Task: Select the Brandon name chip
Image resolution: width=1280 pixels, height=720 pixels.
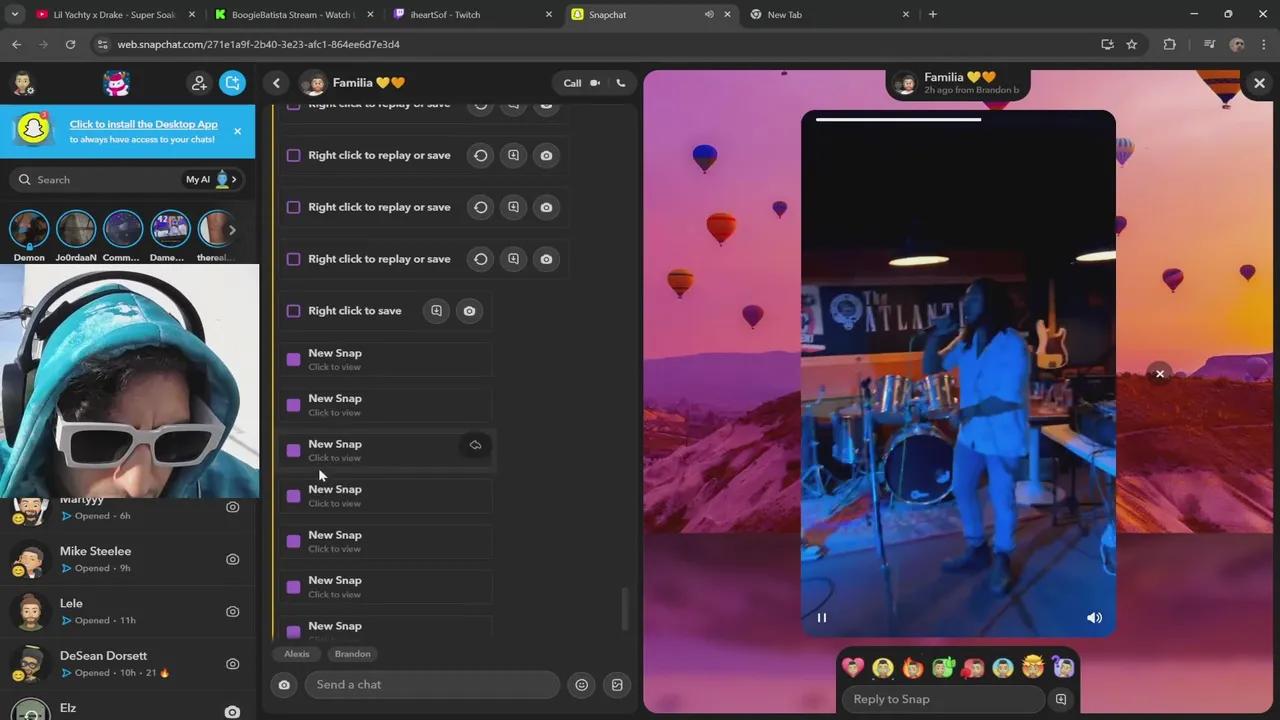Action: click(x=352, y=654)
